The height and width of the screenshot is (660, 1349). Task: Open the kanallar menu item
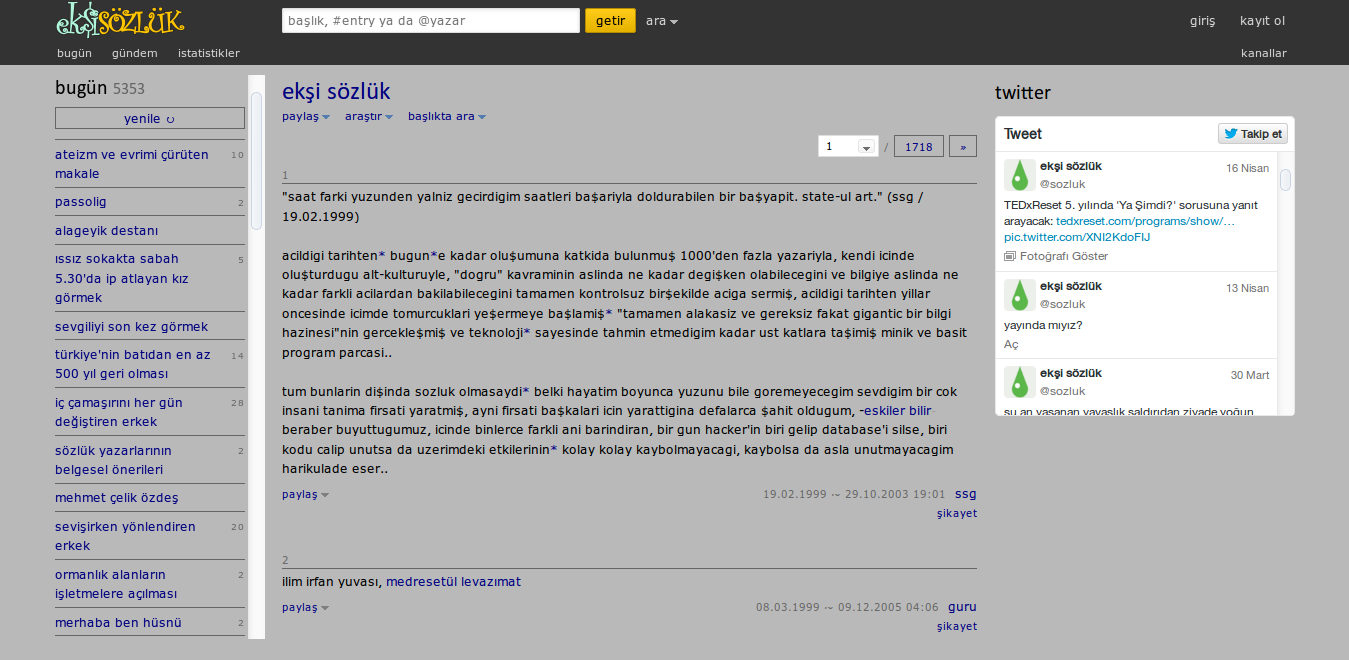(1264, 53)
